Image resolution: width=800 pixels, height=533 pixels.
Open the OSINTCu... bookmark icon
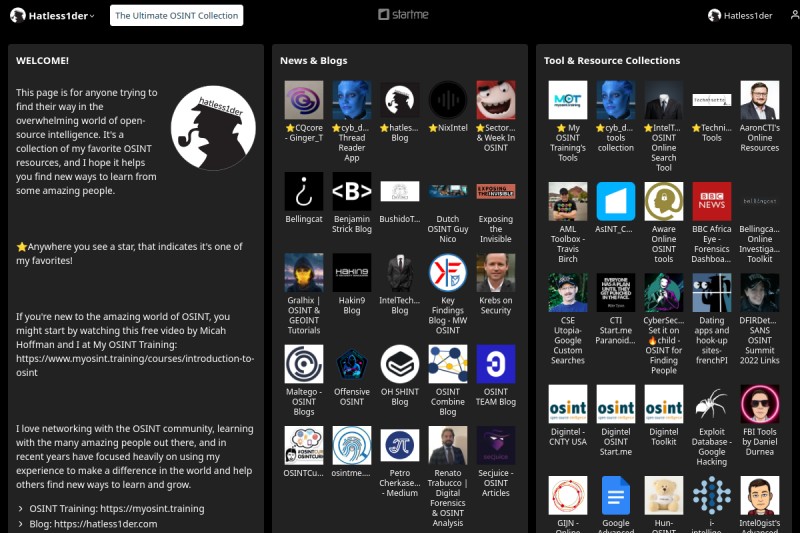point(304,445)
